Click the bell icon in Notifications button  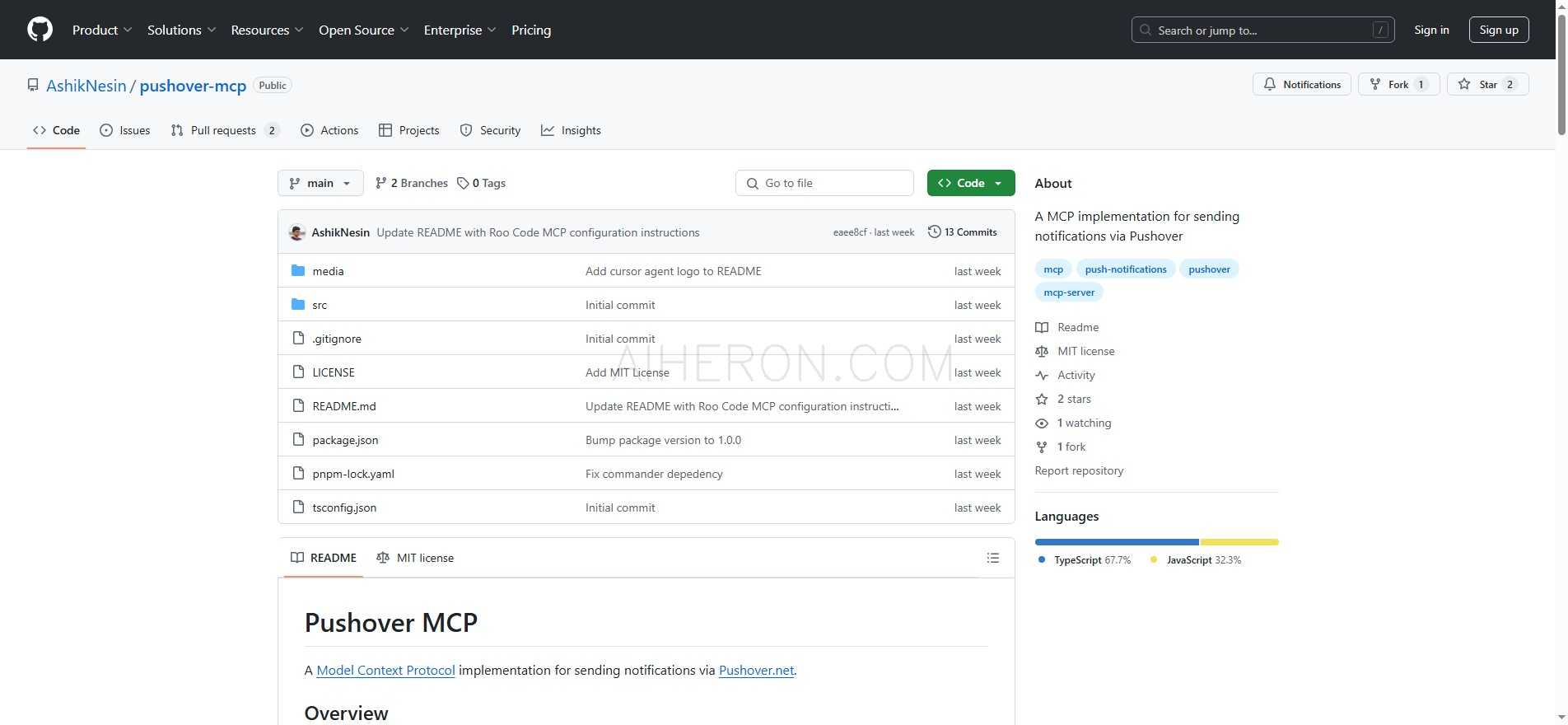click(1270, 84)
